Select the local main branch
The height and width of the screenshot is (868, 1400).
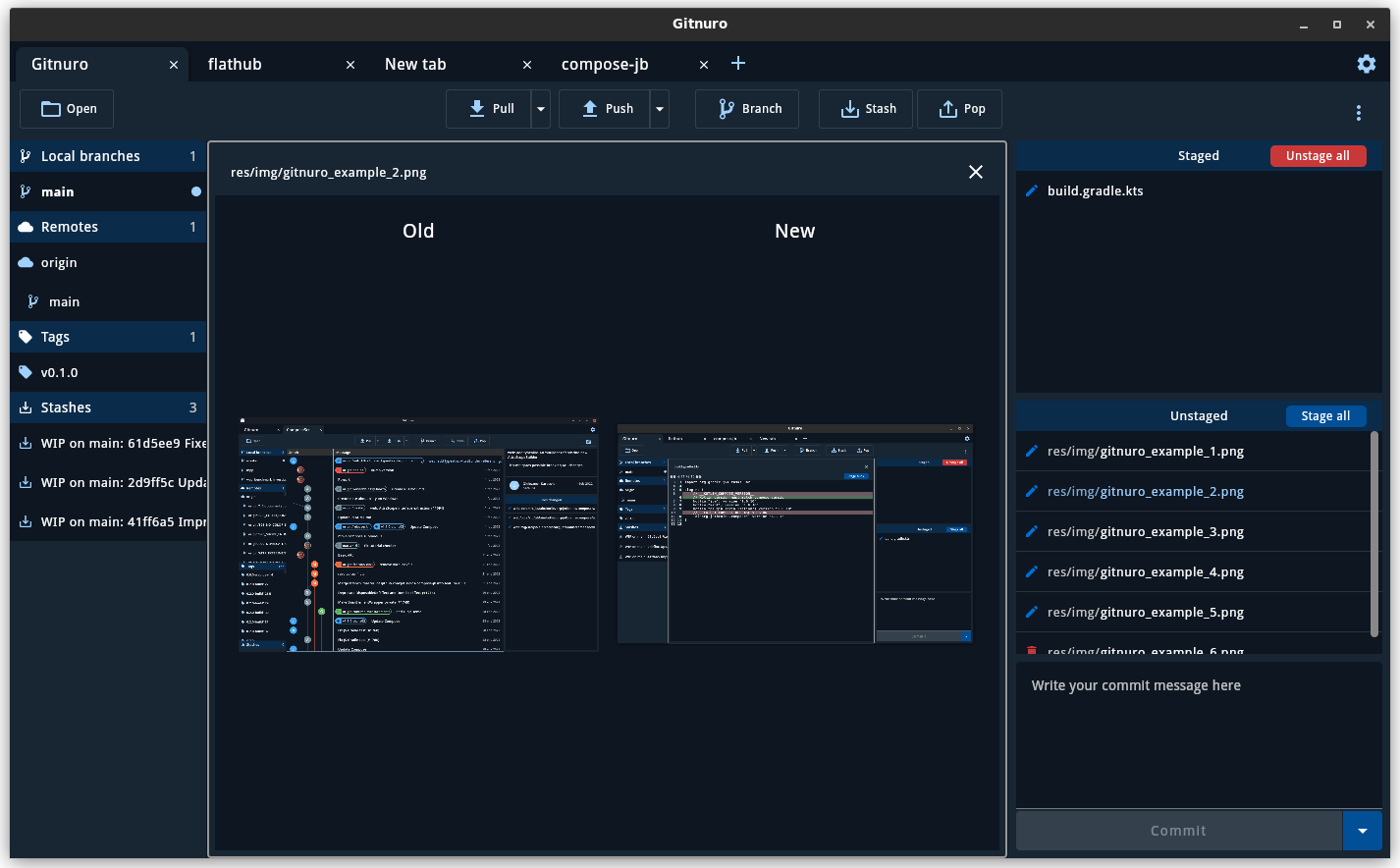pyautogui.click(x=108, y=191)
